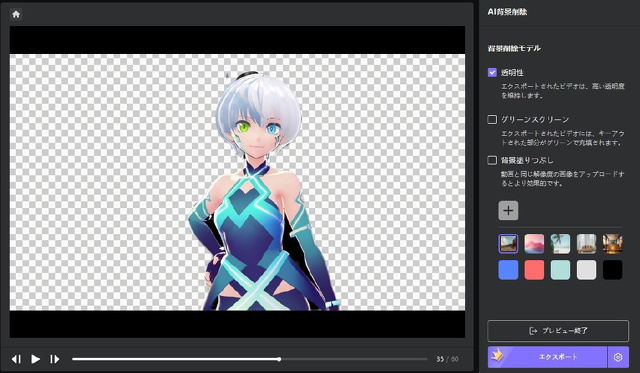Uncheck the 透明性 checkbox
Screen dimensions: 640x373
coord(492,73)
